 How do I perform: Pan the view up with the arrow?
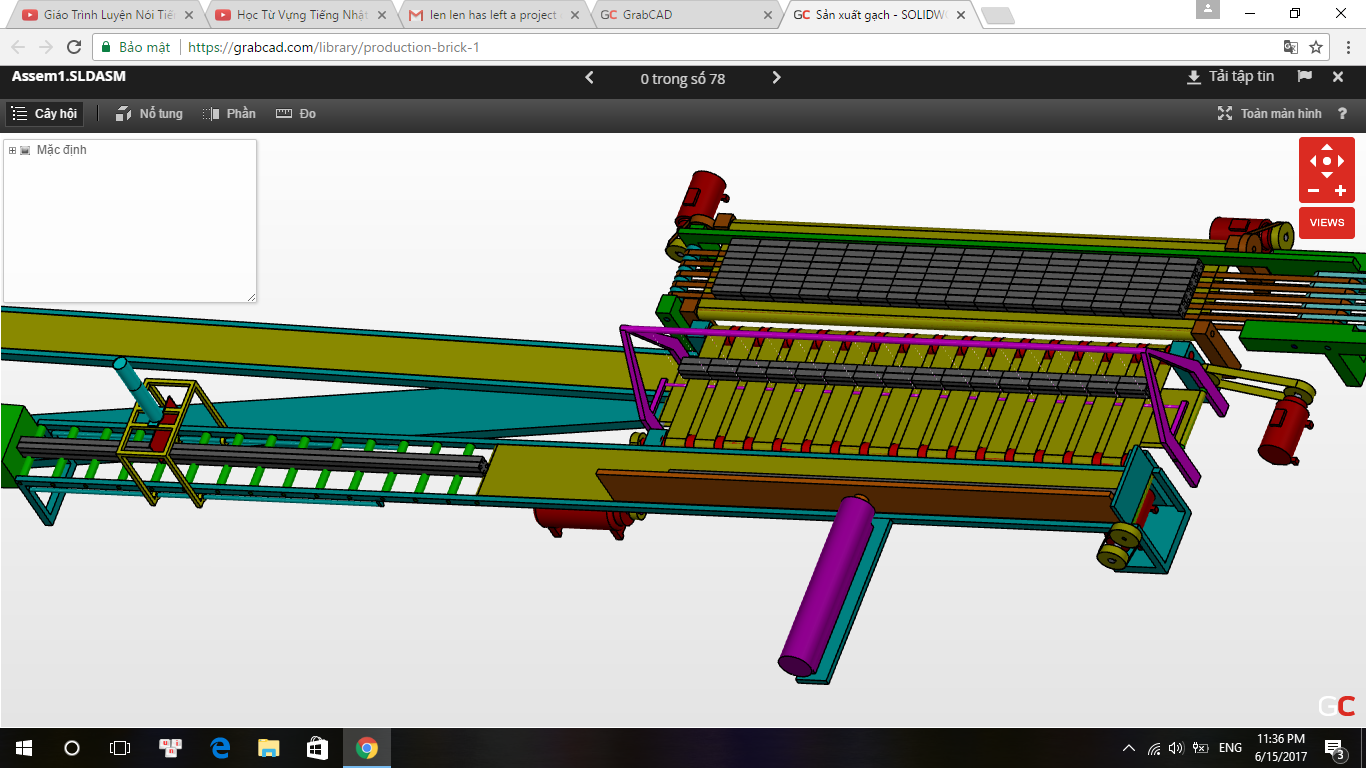tap(1327, 147)
